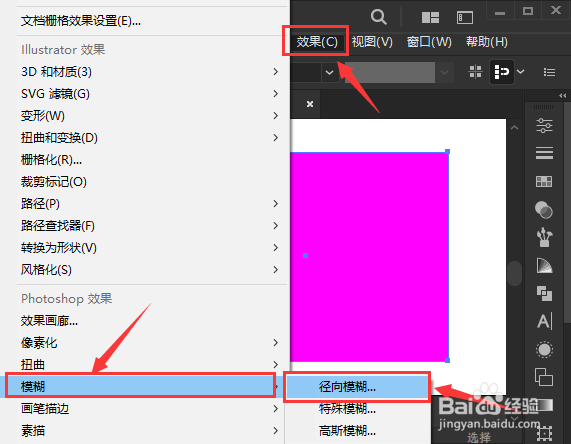Open the arrange documents icon
The width and height of the screenshot is (571, 444).
430,17
